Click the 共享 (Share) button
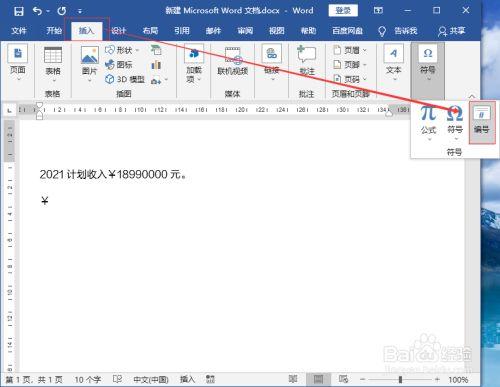500x387 pixels. [451, 31]
